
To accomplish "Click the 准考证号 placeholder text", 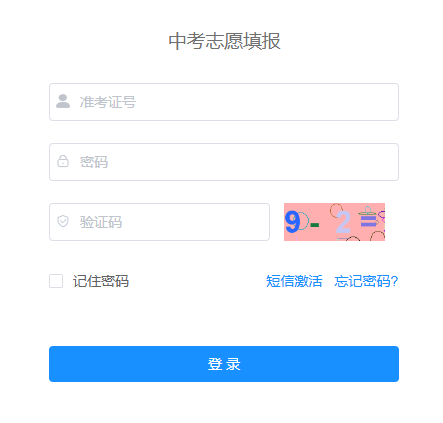I will (x=108, y=102).
